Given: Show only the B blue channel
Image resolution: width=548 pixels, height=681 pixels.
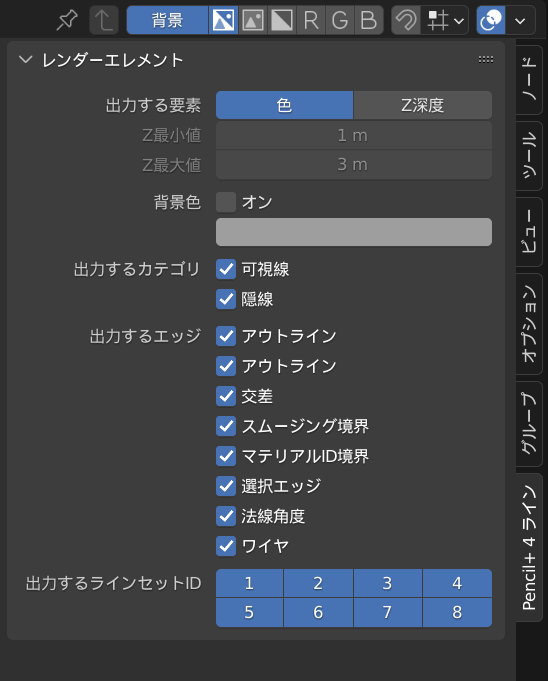Looking at the screenshot, I should 369,20.
